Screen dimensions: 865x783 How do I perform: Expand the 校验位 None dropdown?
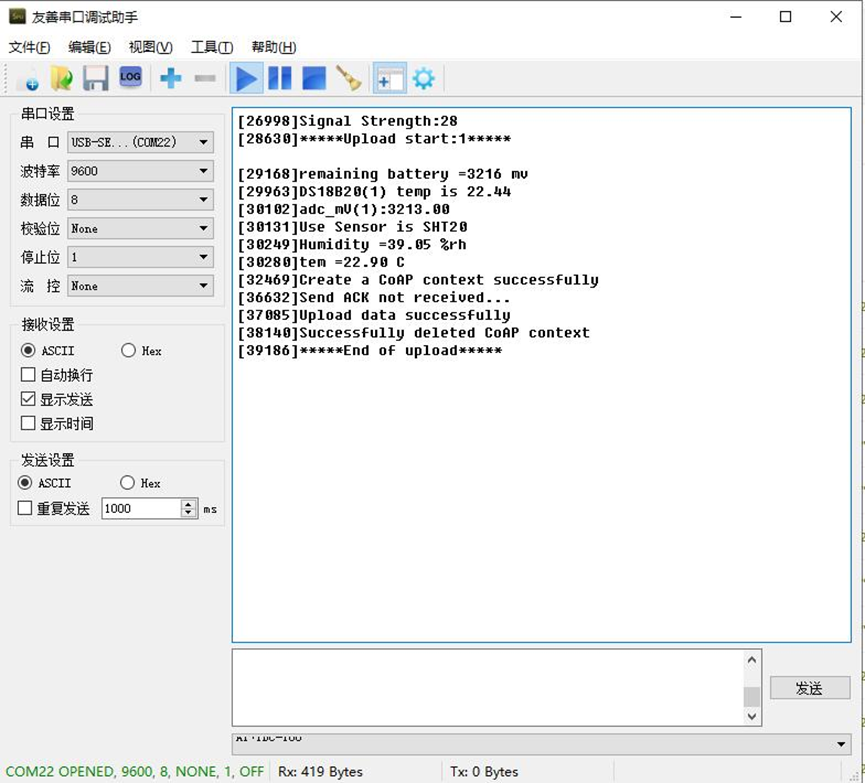(x=141, y=228)
